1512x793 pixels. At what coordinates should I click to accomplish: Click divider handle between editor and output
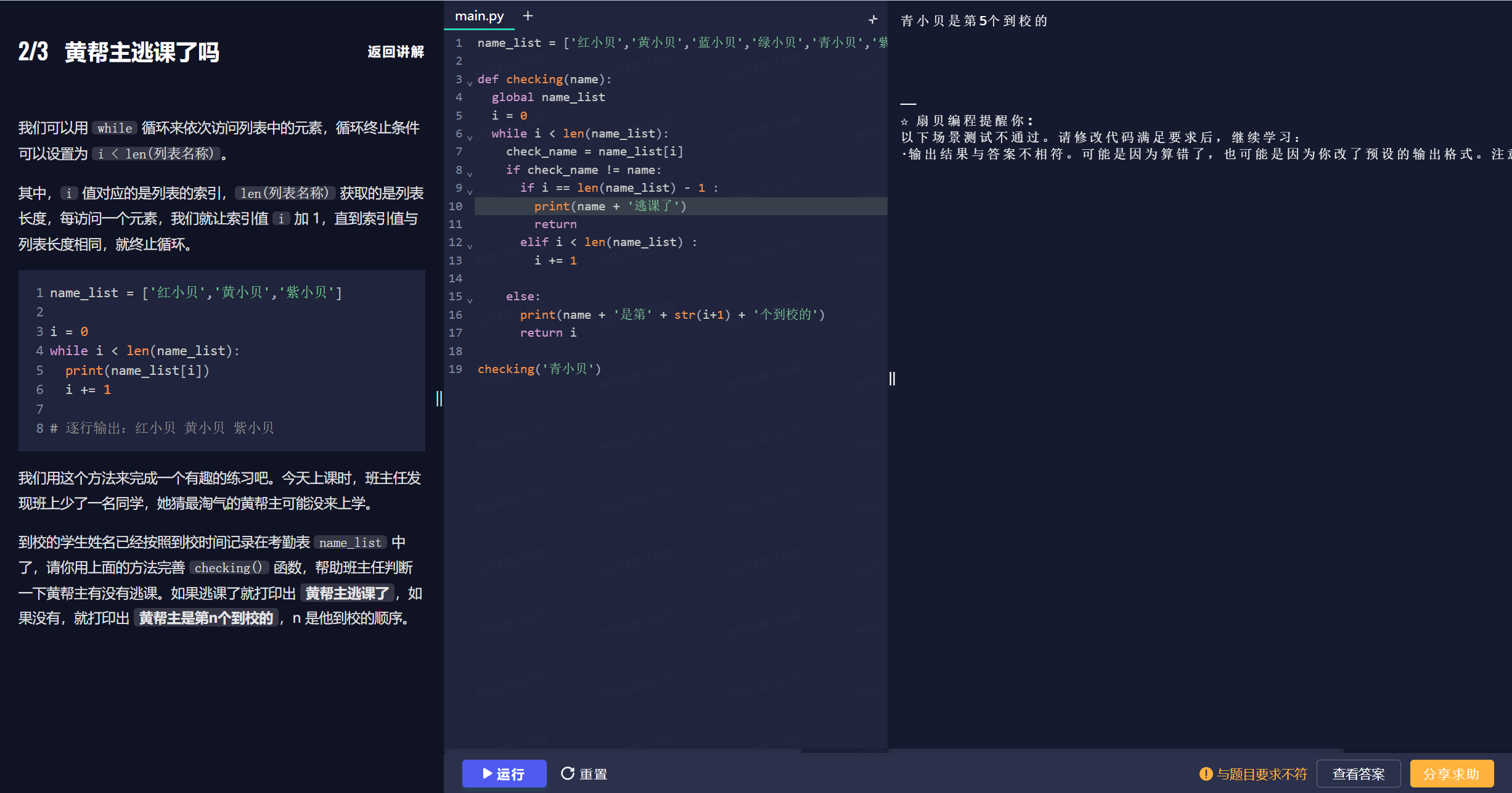[x=892, y=379]
